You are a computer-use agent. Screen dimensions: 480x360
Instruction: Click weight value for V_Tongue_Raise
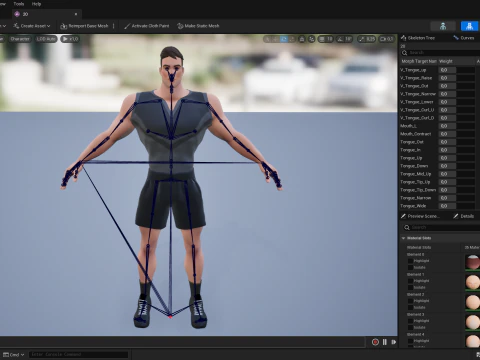click(448, 78)
